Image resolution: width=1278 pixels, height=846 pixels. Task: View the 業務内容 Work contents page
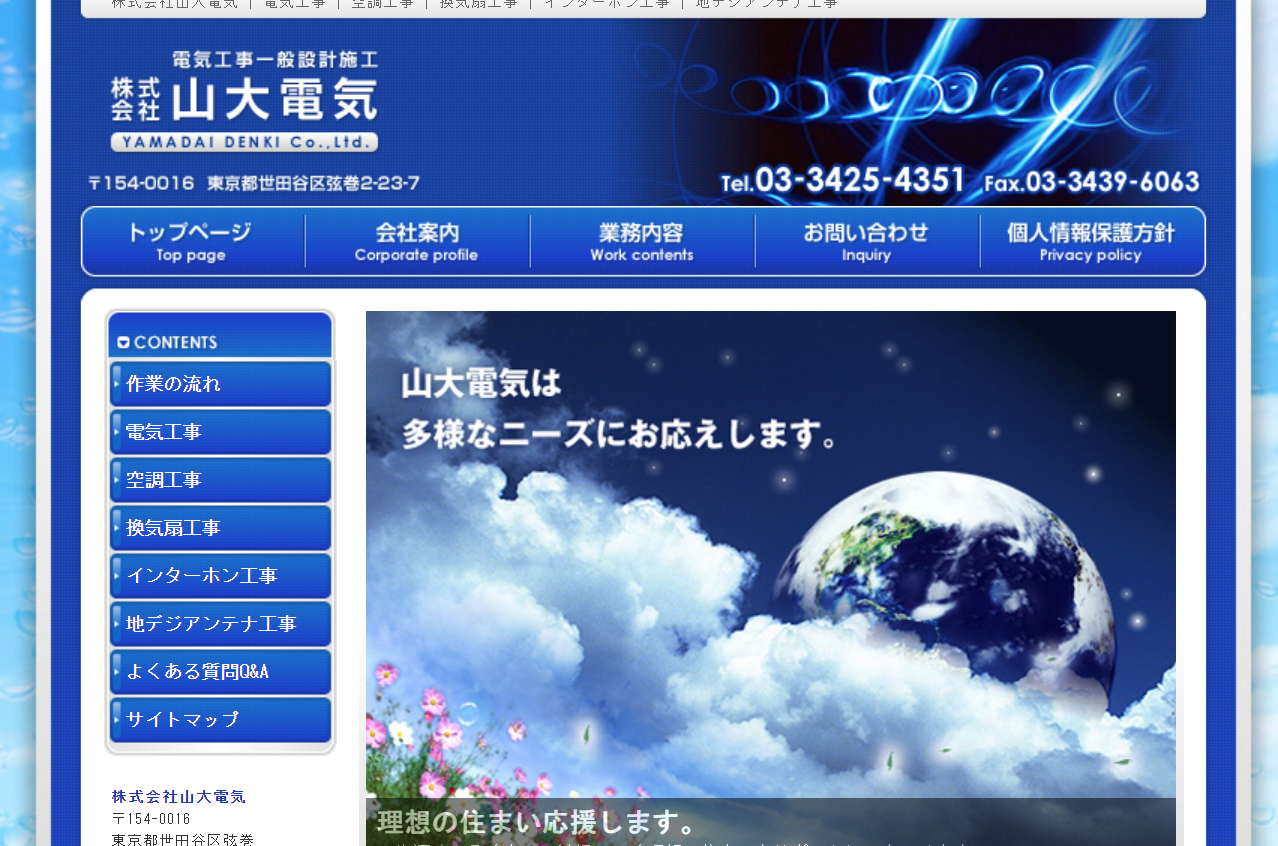641,241
